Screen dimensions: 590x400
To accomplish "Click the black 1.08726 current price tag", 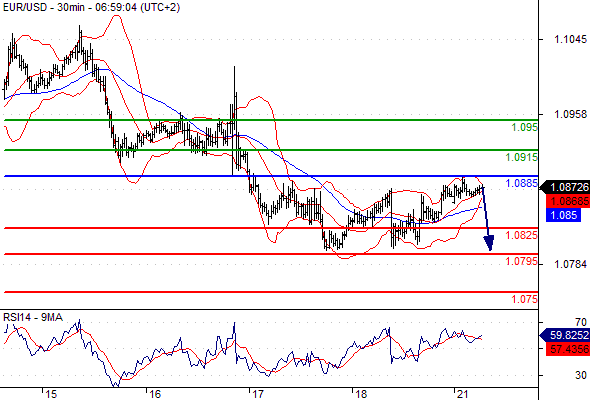I will point(565,187).
